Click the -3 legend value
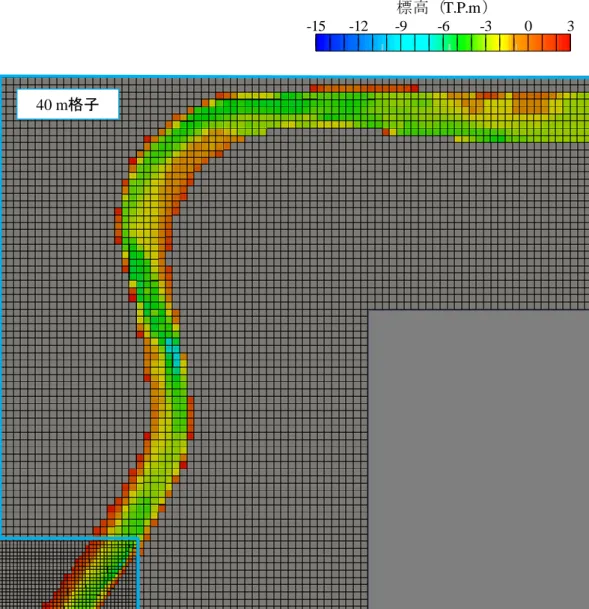This screenshot has height=609, width=589. pos(485,26)
